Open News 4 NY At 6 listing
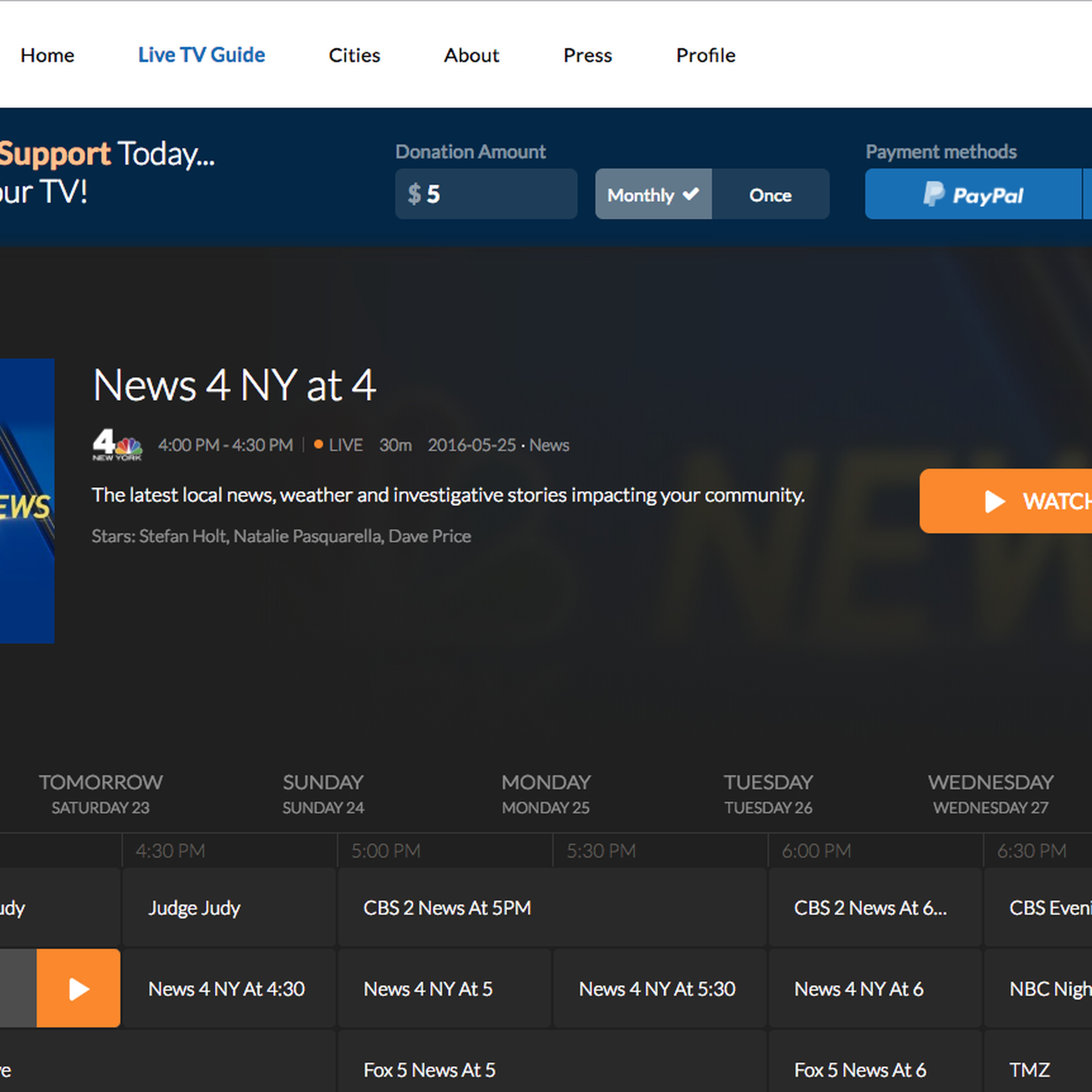The height and width of the screenshot is (1092, 1092). coord(875,989)
